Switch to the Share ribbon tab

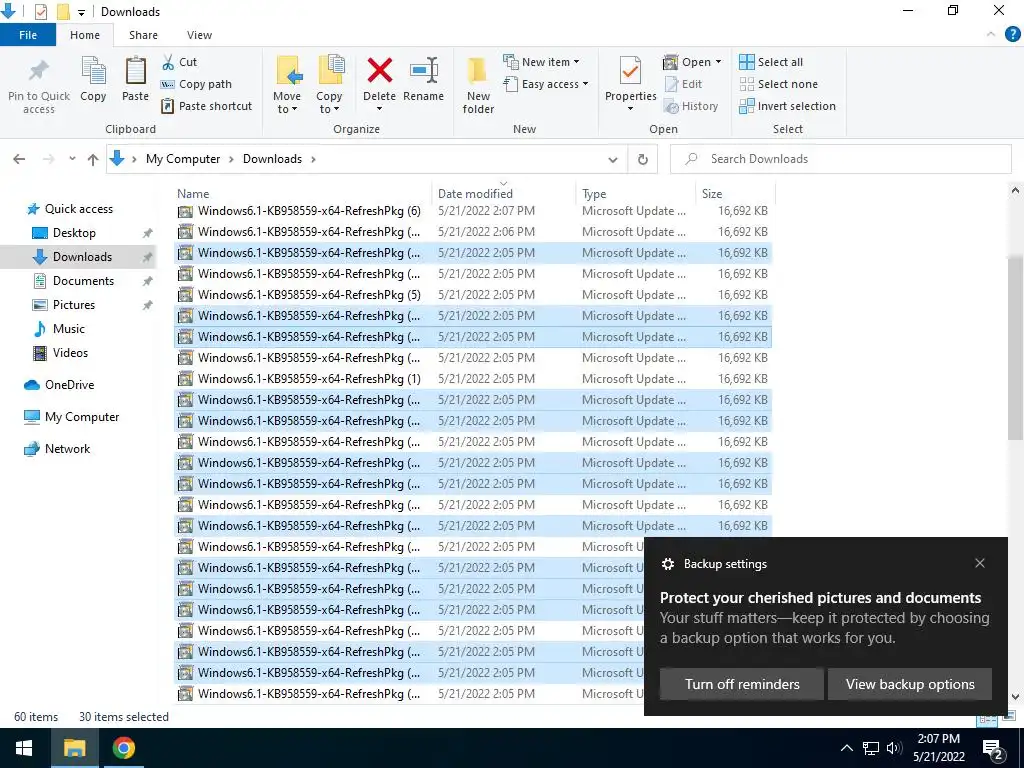point(143,35)
